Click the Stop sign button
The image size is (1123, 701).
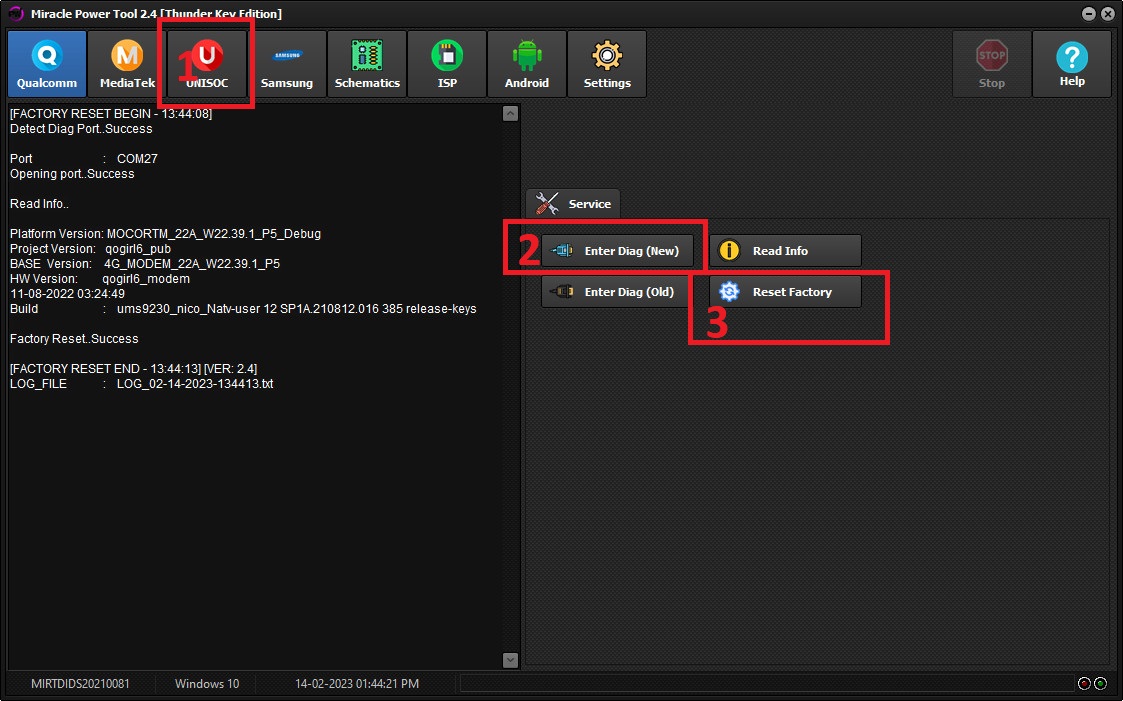click(x=992, y=64)
